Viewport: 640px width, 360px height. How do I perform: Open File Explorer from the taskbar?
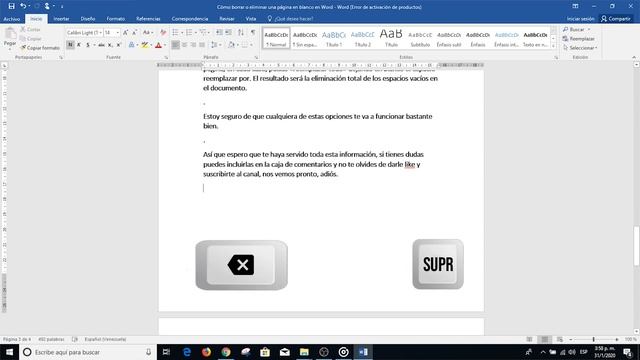(304, 352)
